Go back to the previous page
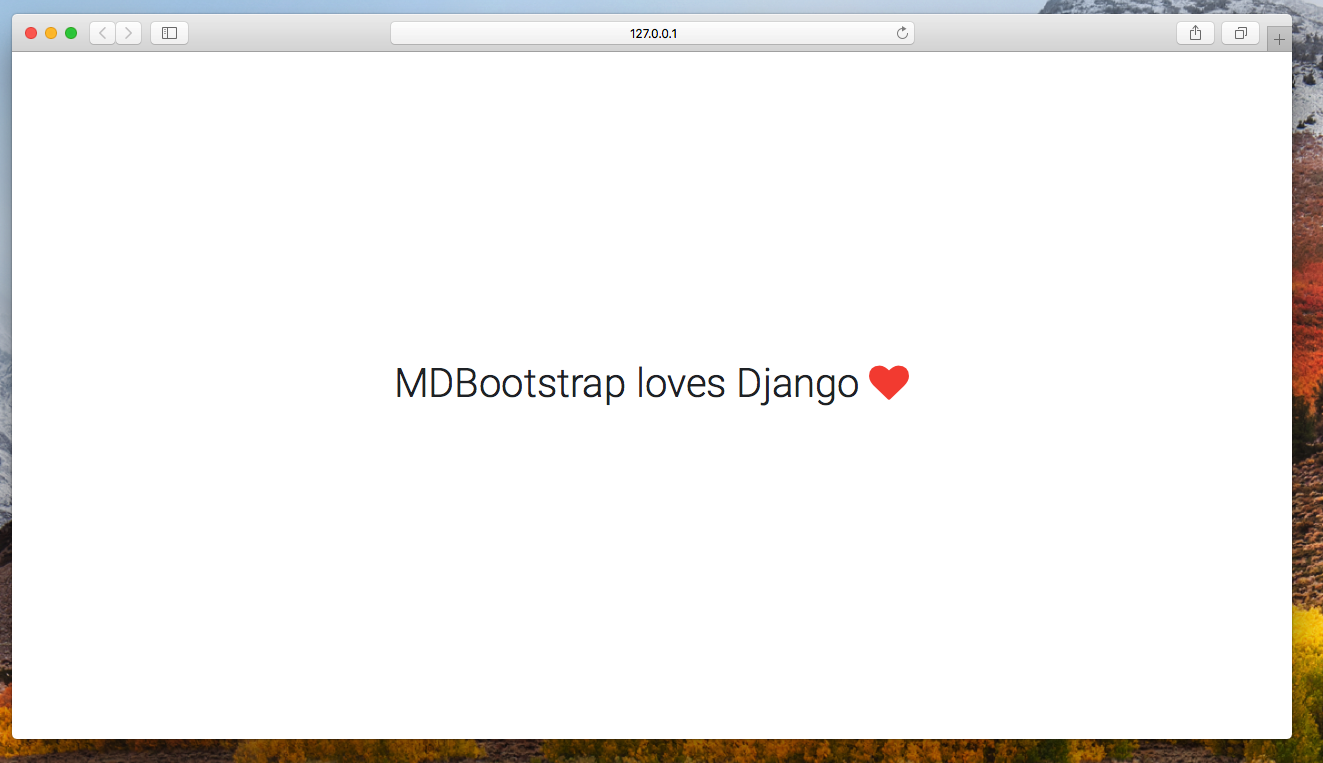The width and height of the screenshot is (1323, 763). pos(103,33)
